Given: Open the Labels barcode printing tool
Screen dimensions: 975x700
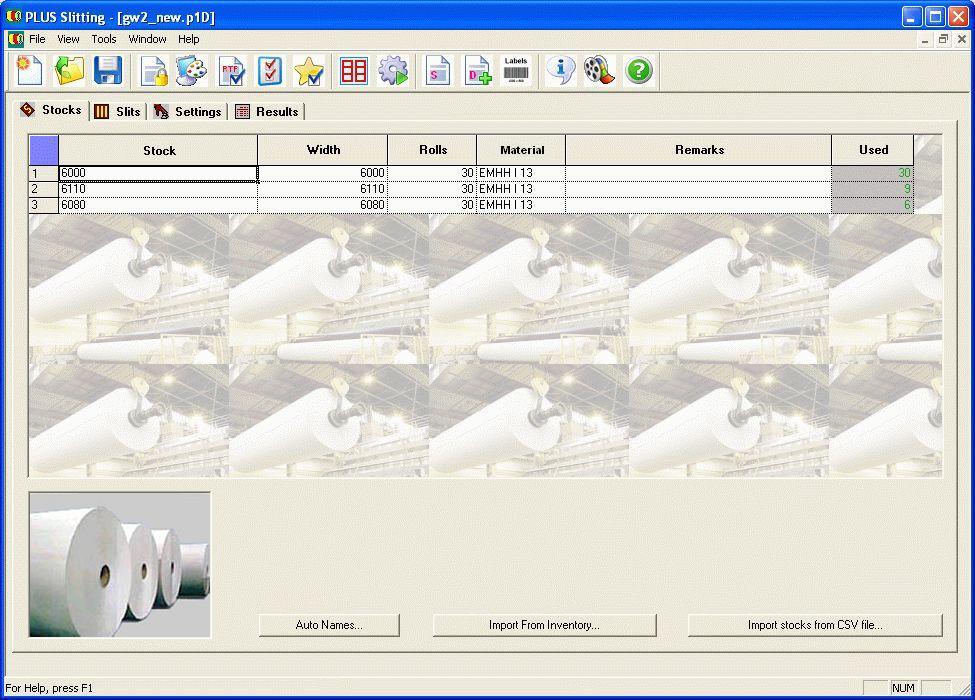Looking at the screenshot, I should click(x=516, y=70).
